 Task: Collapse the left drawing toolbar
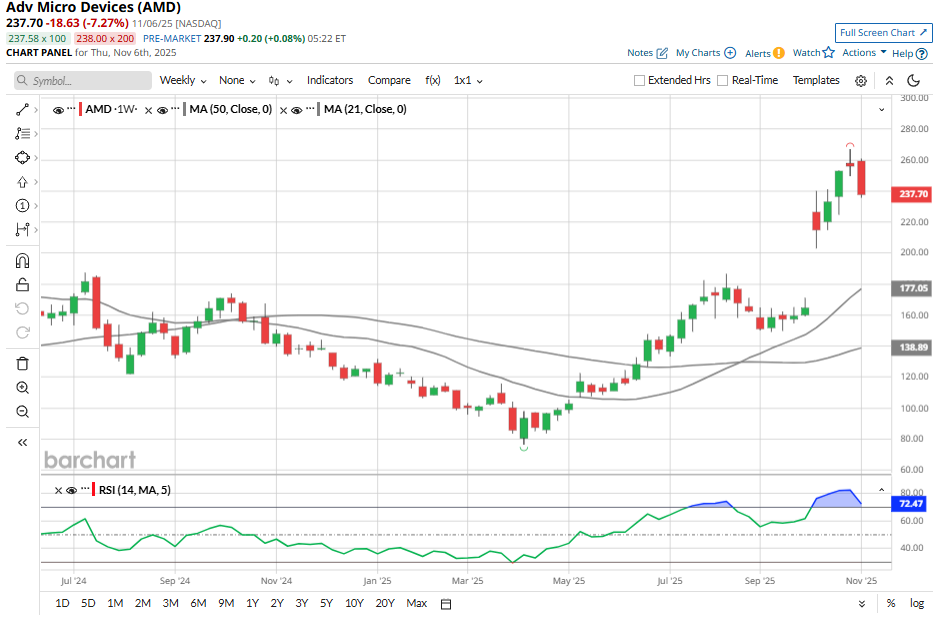point(22,442)
